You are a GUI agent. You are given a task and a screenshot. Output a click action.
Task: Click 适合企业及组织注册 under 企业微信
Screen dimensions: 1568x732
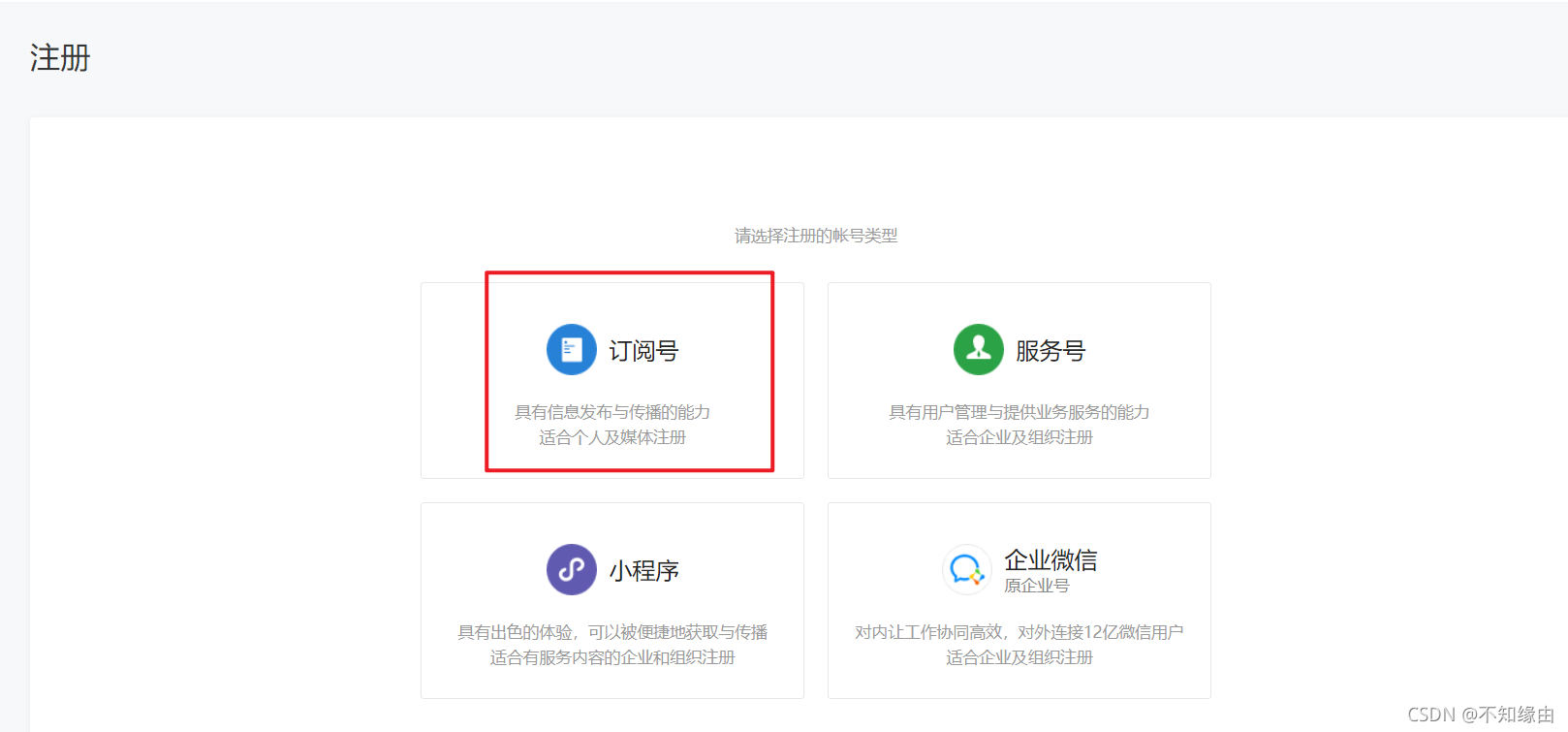tap(1019, 657)
